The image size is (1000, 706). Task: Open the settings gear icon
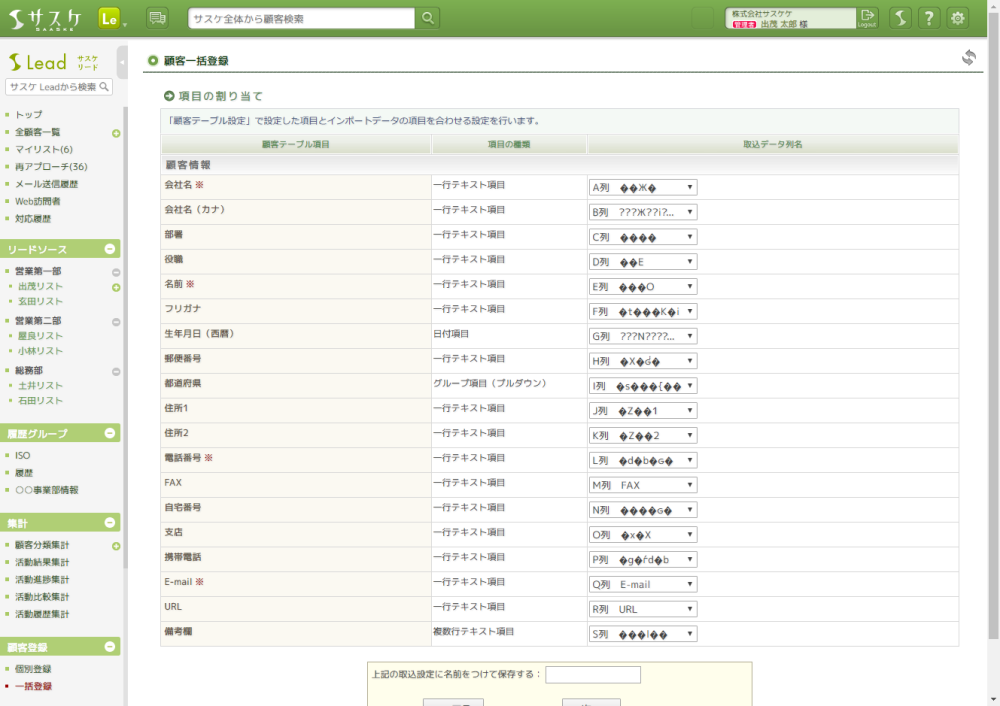tap(958, 18)
